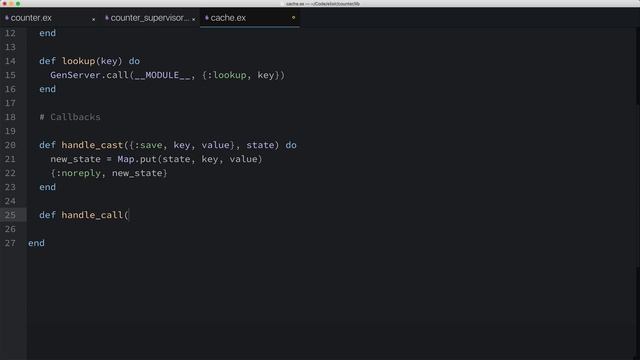Screen dimensions: 640x360
Task: Click the 'end' keyword on line 27
Action: [36, 243]
